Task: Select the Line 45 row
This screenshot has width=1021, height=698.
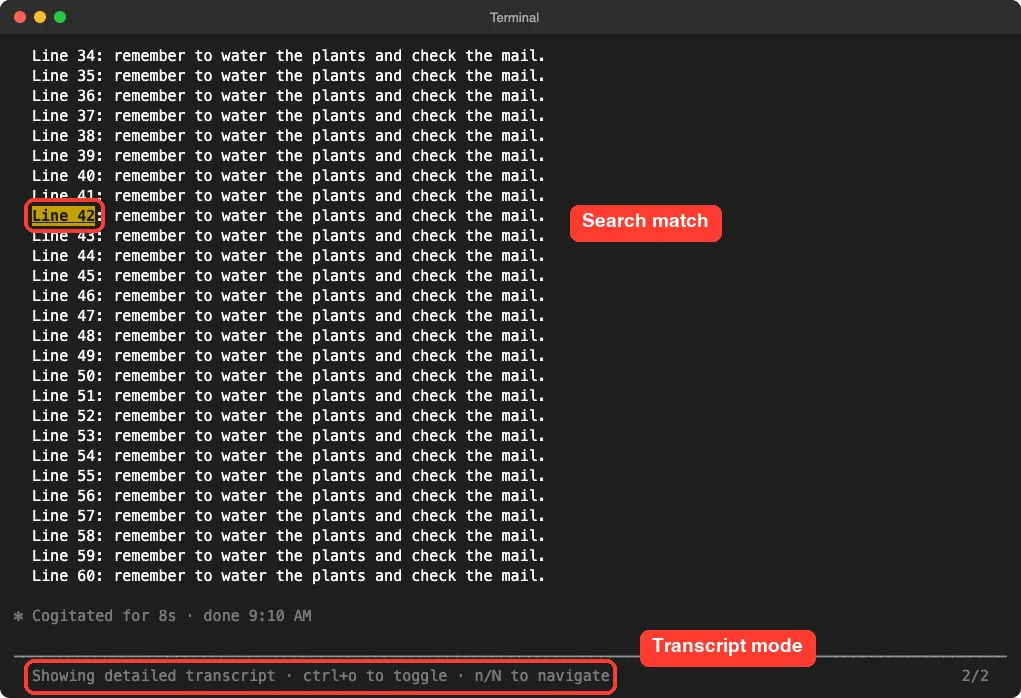Action: [288, 276]
